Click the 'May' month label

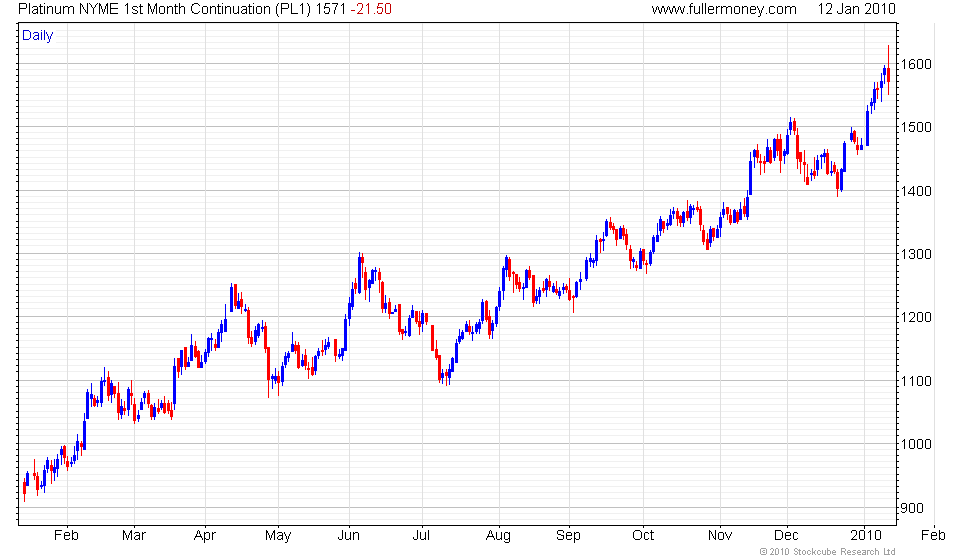(x=278, y=536)
